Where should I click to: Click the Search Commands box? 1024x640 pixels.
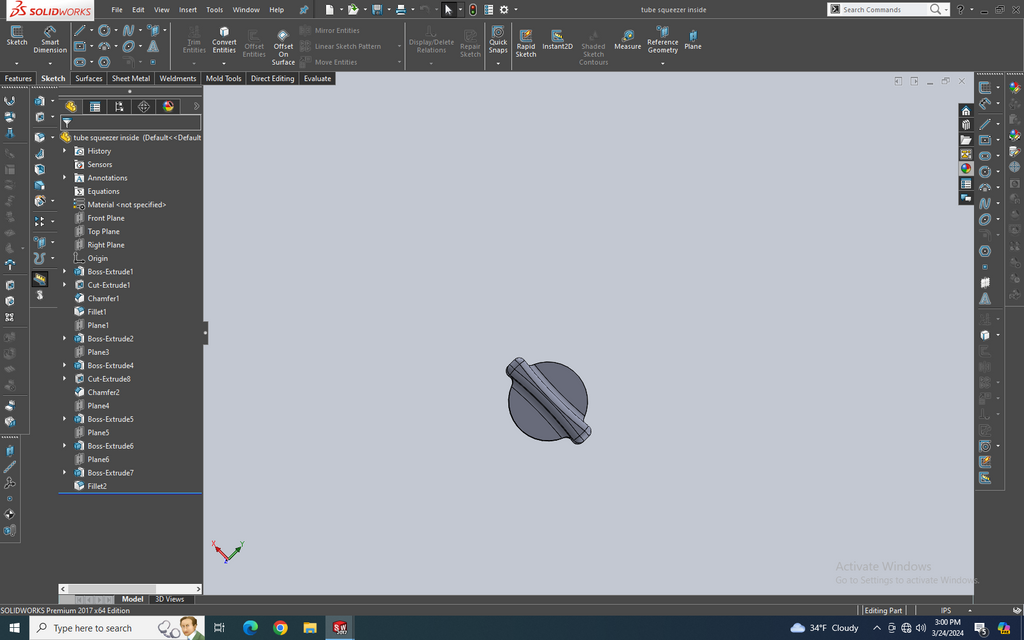(x=884, y=9)
